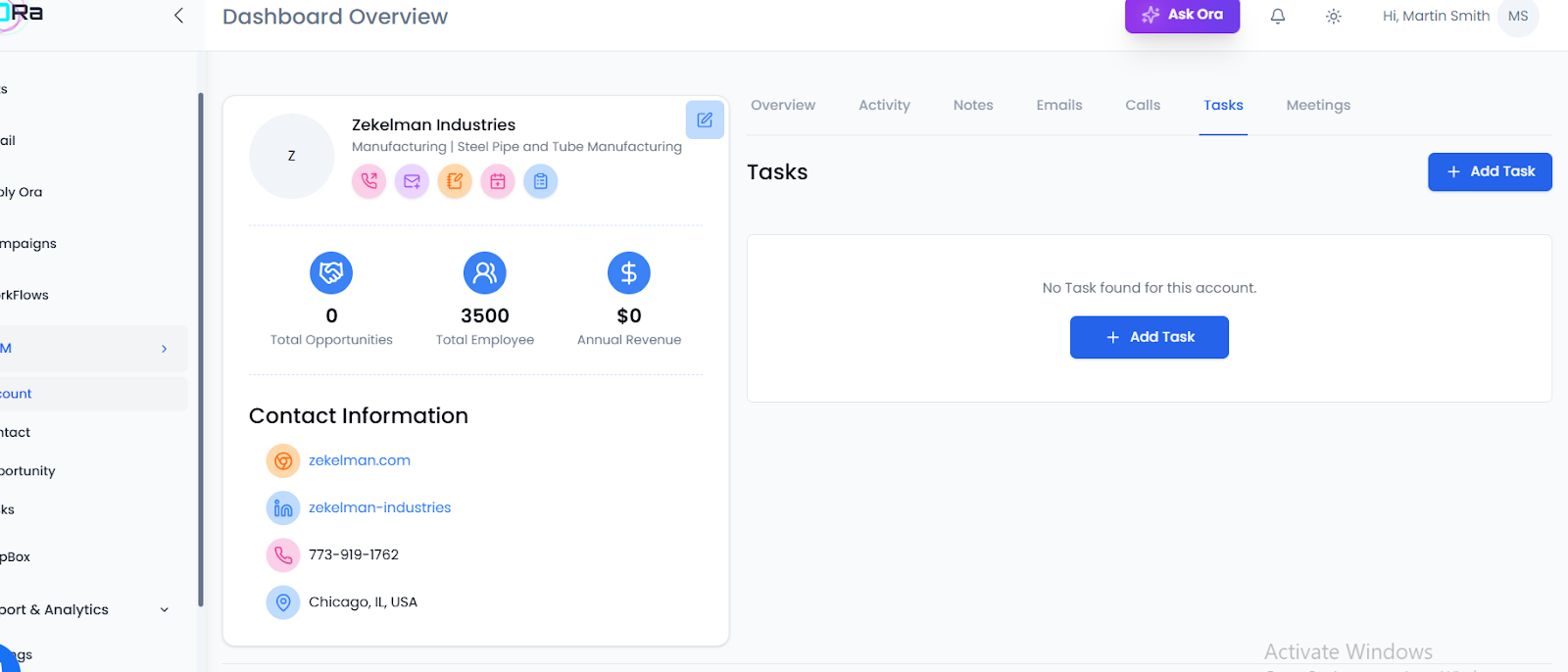Open the notifications bell
1568x672 pixels.
click(x=1278, y=17)
